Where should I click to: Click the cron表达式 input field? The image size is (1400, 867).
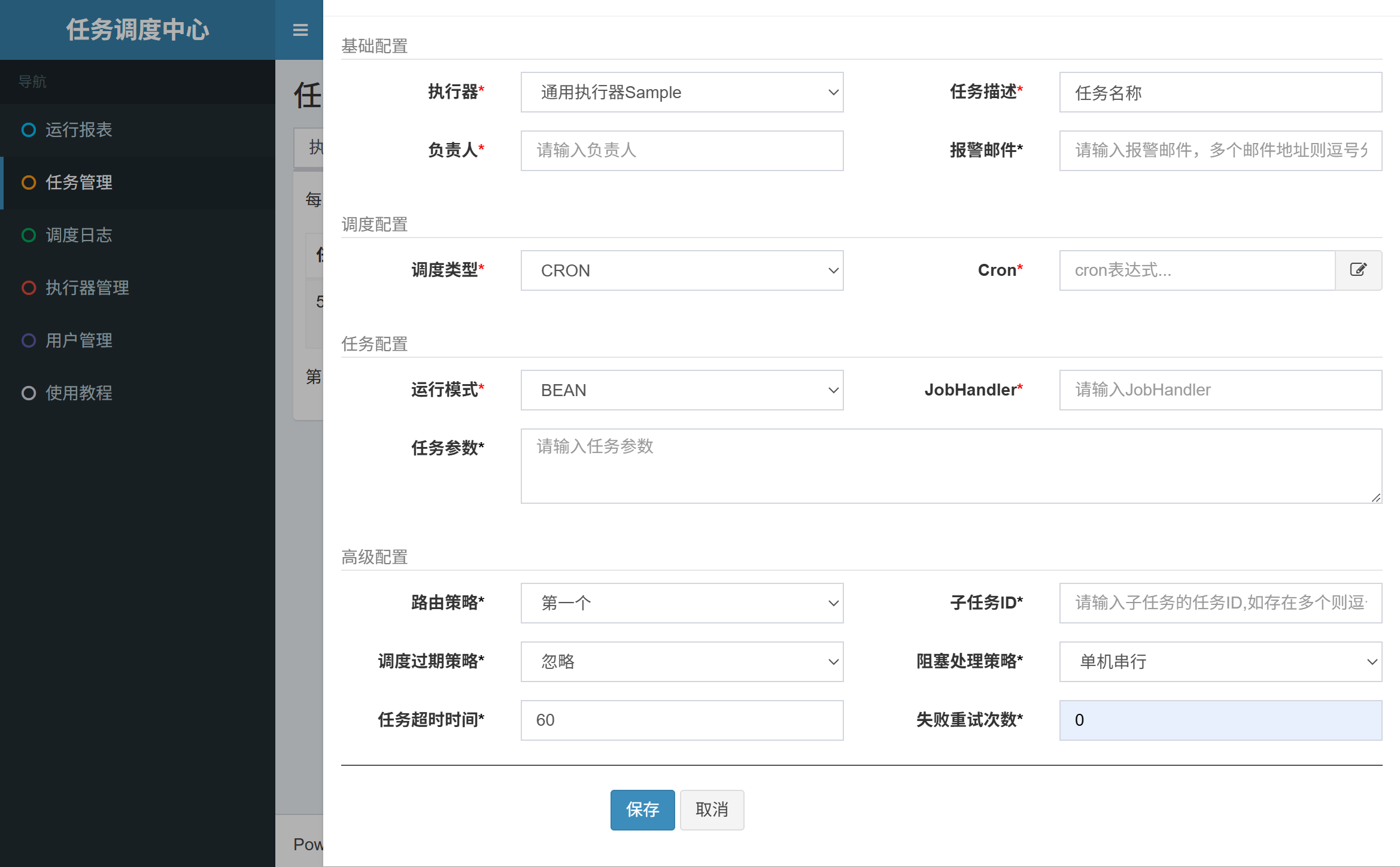tap(1197, 270)
